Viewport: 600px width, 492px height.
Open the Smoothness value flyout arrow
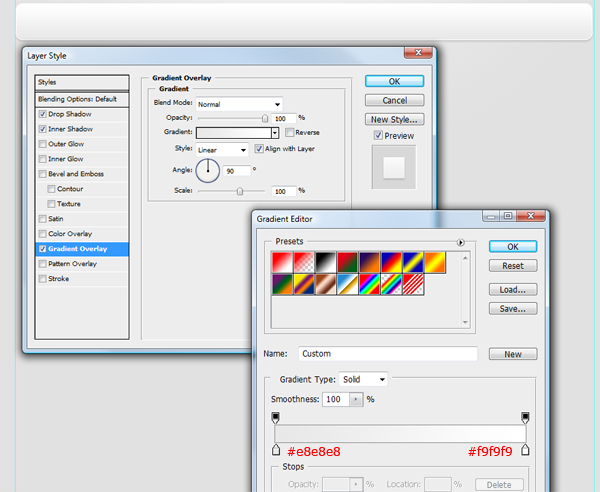tap(356, 399)
